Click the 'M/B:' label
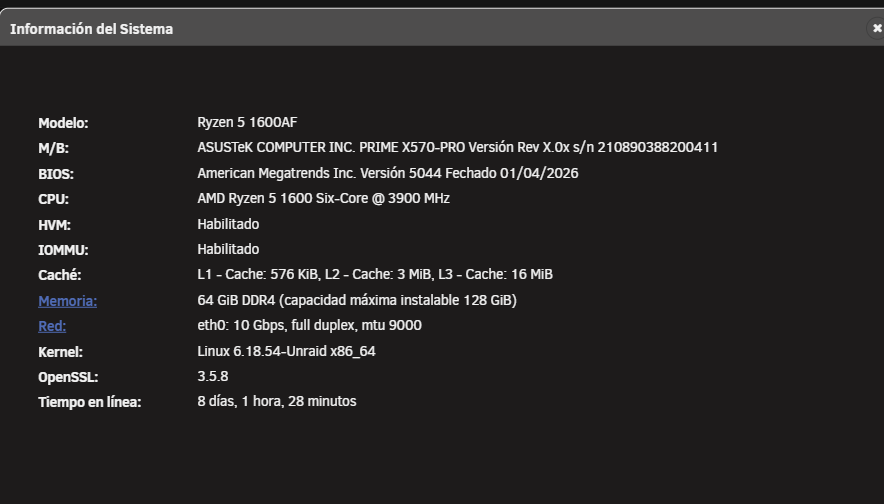 [53, 148]
